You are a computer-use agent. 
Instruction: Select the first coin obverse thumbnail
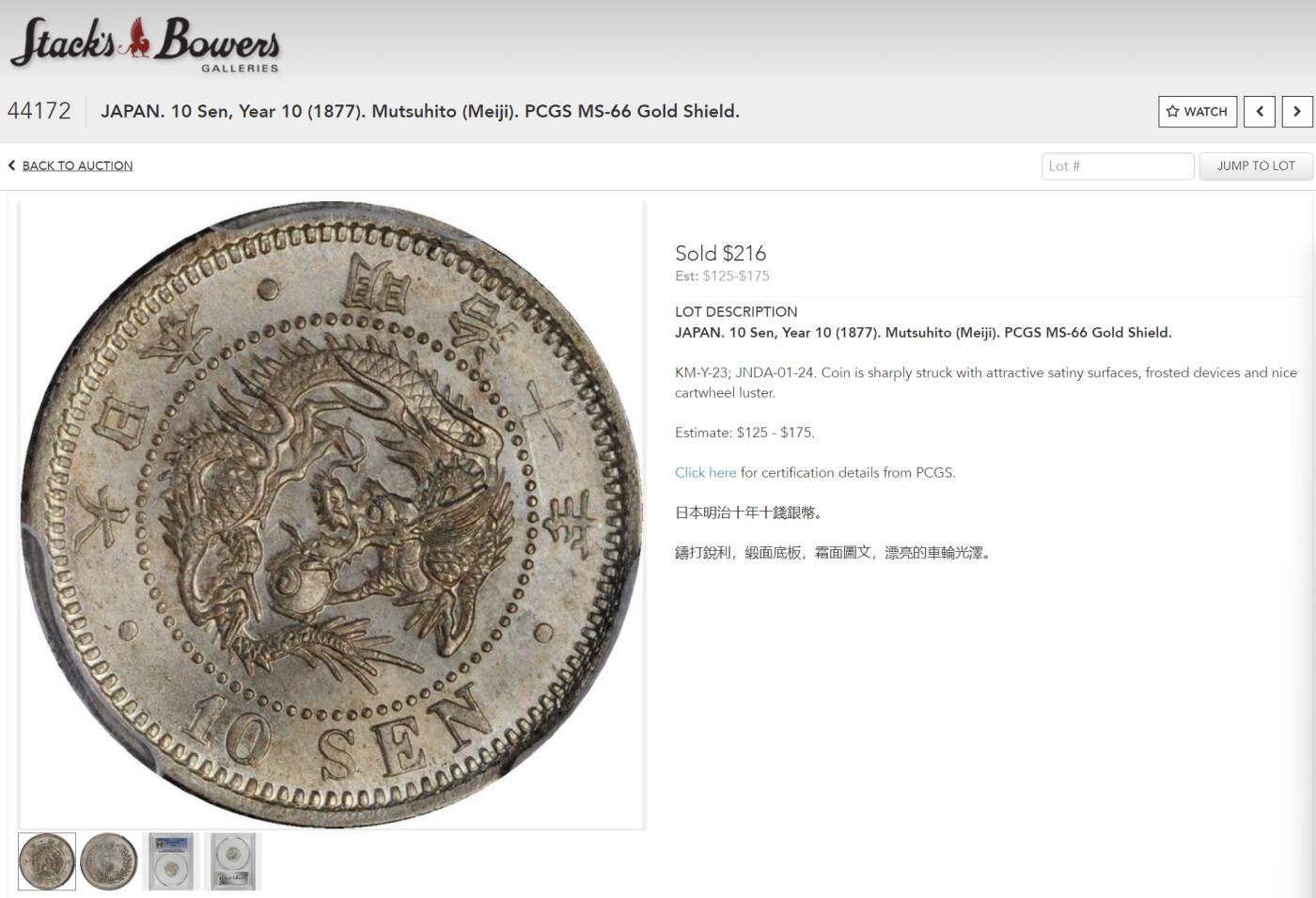pos(47,861)
